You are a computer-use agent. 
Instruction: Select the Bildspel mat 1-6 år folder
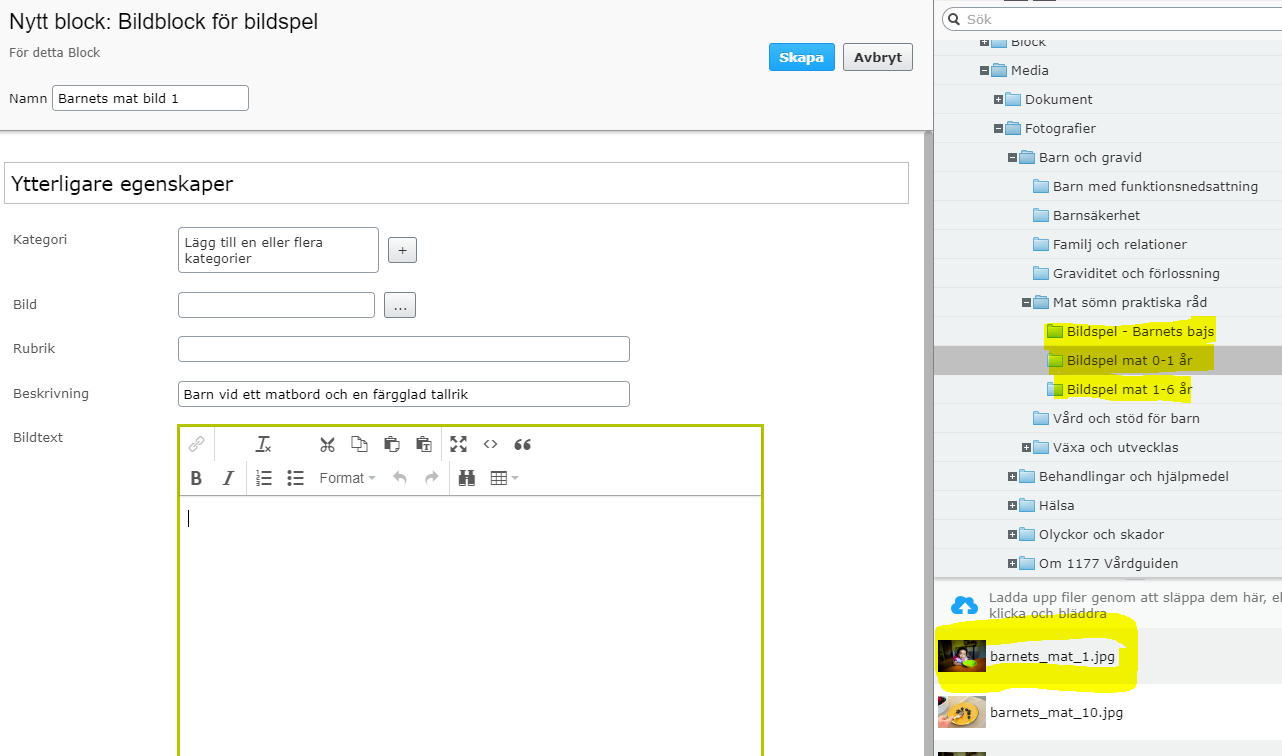pyautogui.click(x=1128, y=389)
